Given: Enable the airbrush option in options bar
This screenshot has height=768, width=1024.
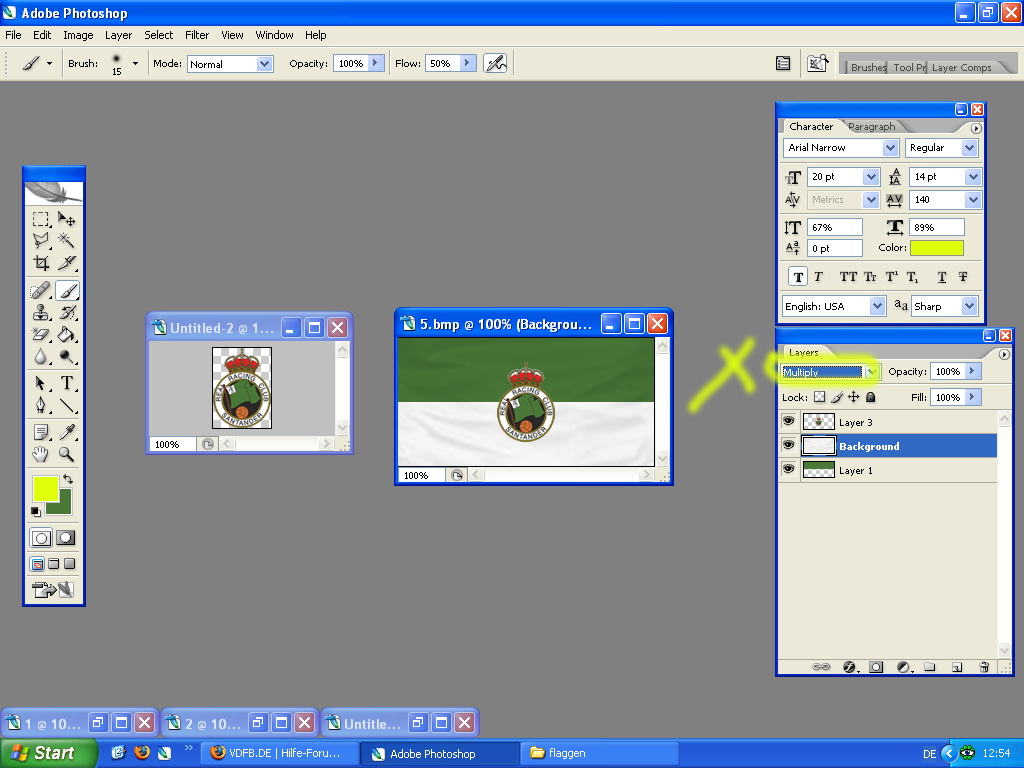Looking at the screenshot, I should 495,63.
